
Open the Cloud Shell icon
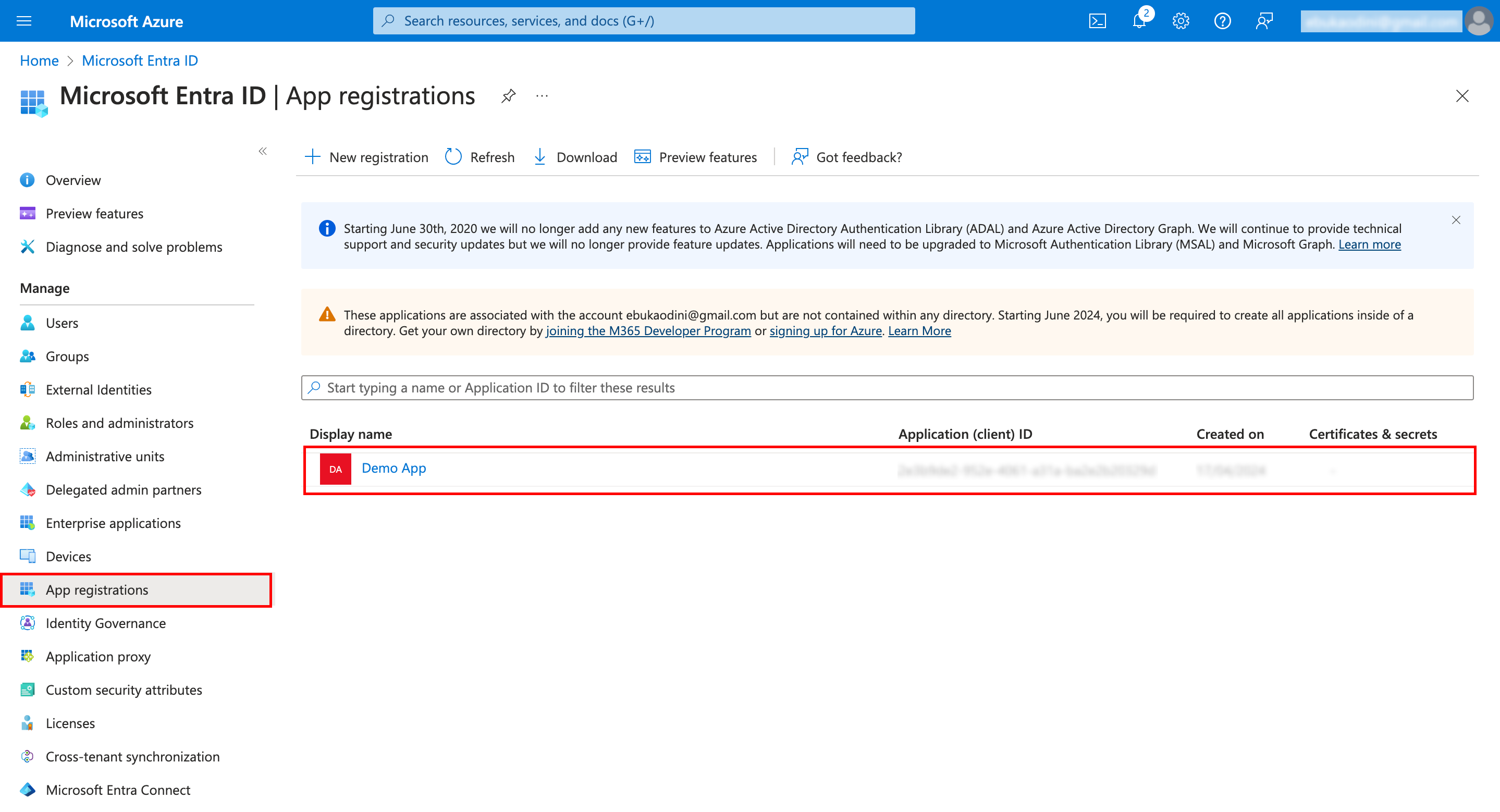(x=1098, y=21)
